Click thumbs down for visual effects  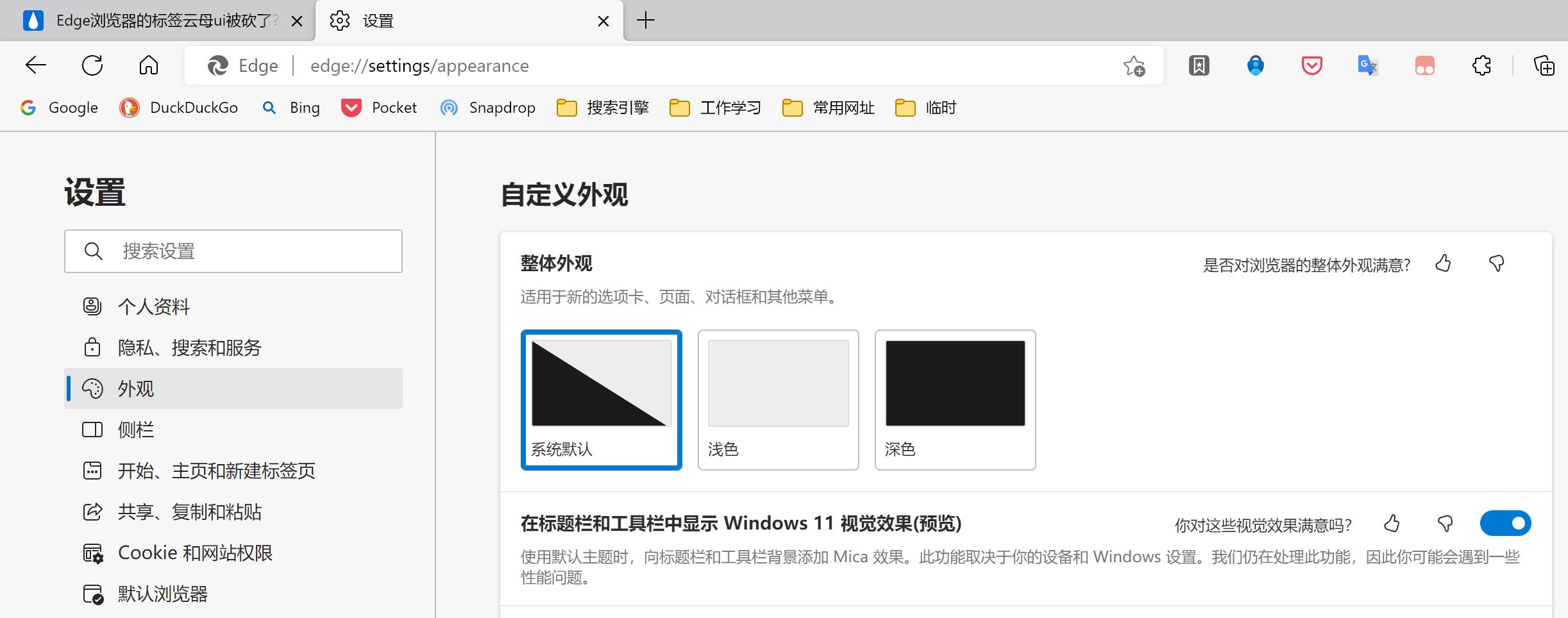1445,524
